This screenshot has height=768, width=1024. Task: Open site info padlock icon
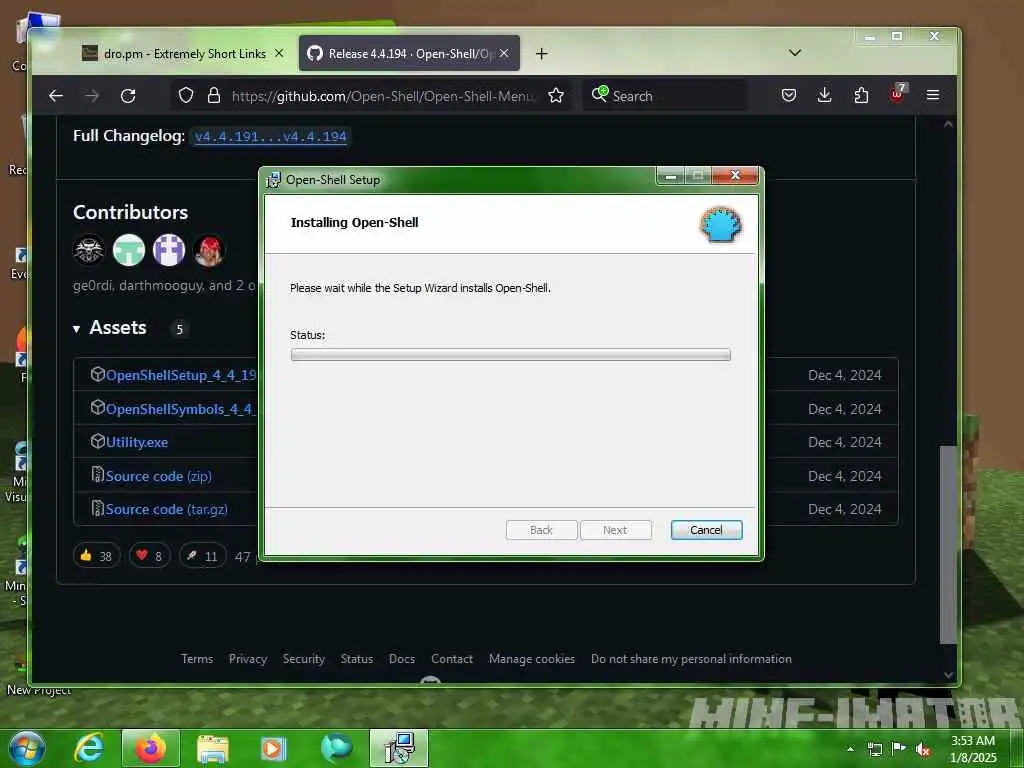pos(214,95)
